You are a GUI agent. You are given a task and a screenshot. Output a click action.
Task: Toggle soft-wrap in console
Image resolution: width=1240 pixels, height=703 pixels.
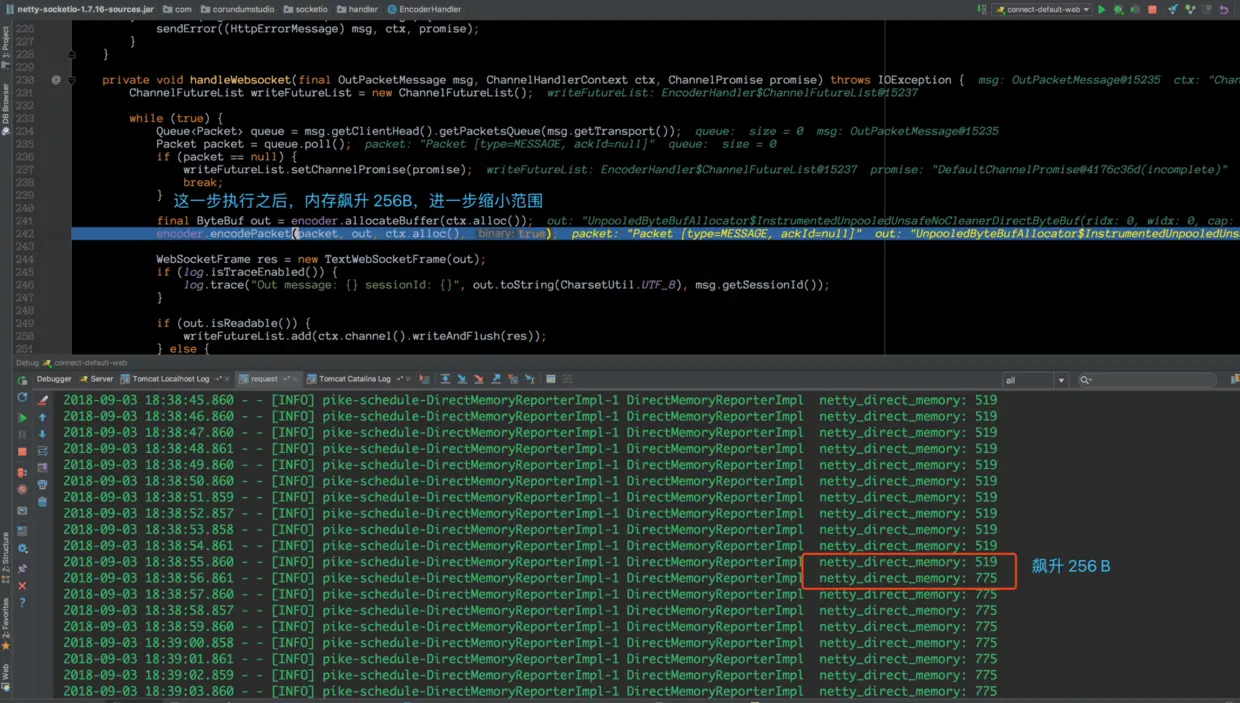tap(42, 451)
